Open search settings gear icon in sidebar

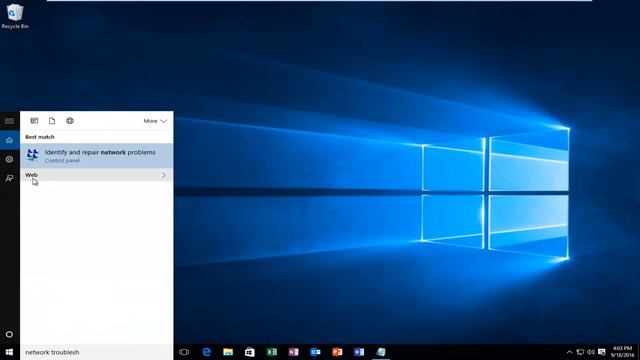pos(9,159)
